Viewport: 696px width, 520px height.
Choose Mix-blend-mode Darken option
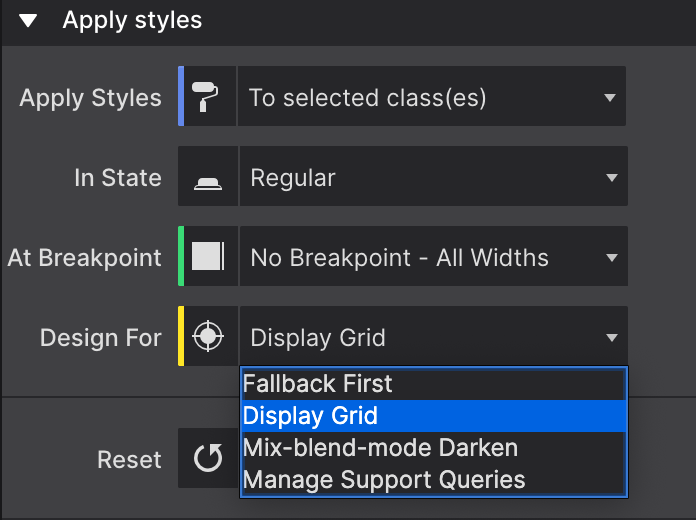click(x=433, y=448)
